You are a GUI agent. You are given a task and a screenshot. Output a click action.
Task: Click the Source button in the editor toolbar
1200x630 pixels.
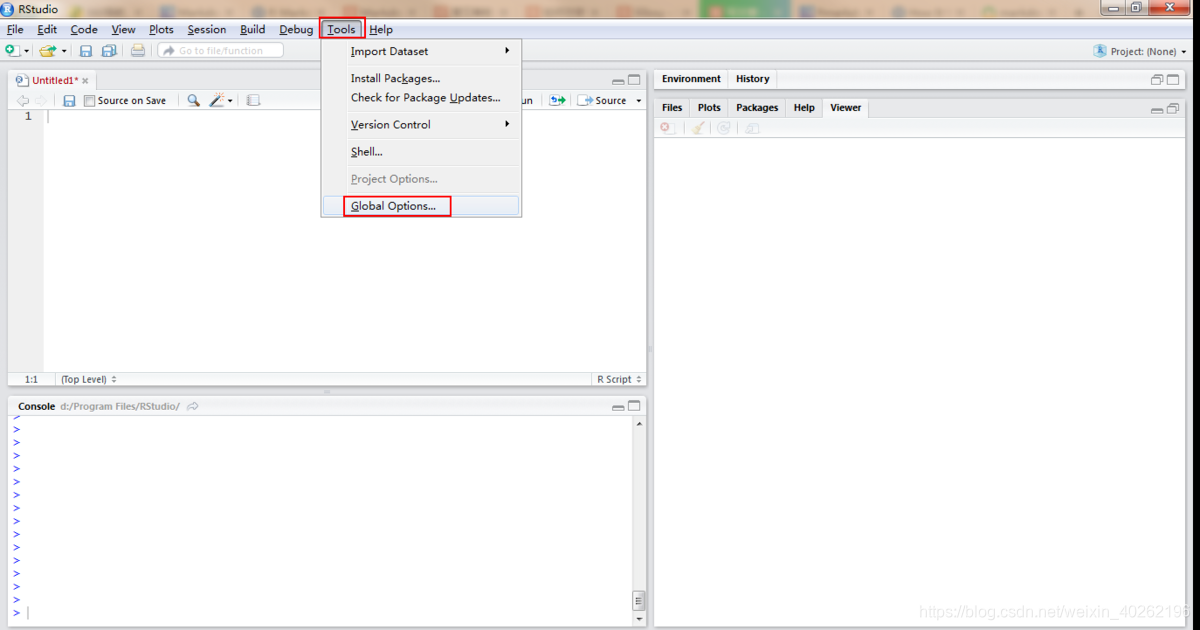click(603, 101)
